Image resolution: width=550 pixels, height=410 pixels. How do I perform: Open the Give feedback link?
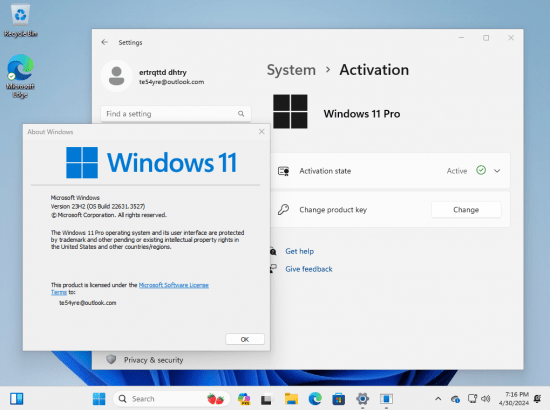(x=309, y=269)
